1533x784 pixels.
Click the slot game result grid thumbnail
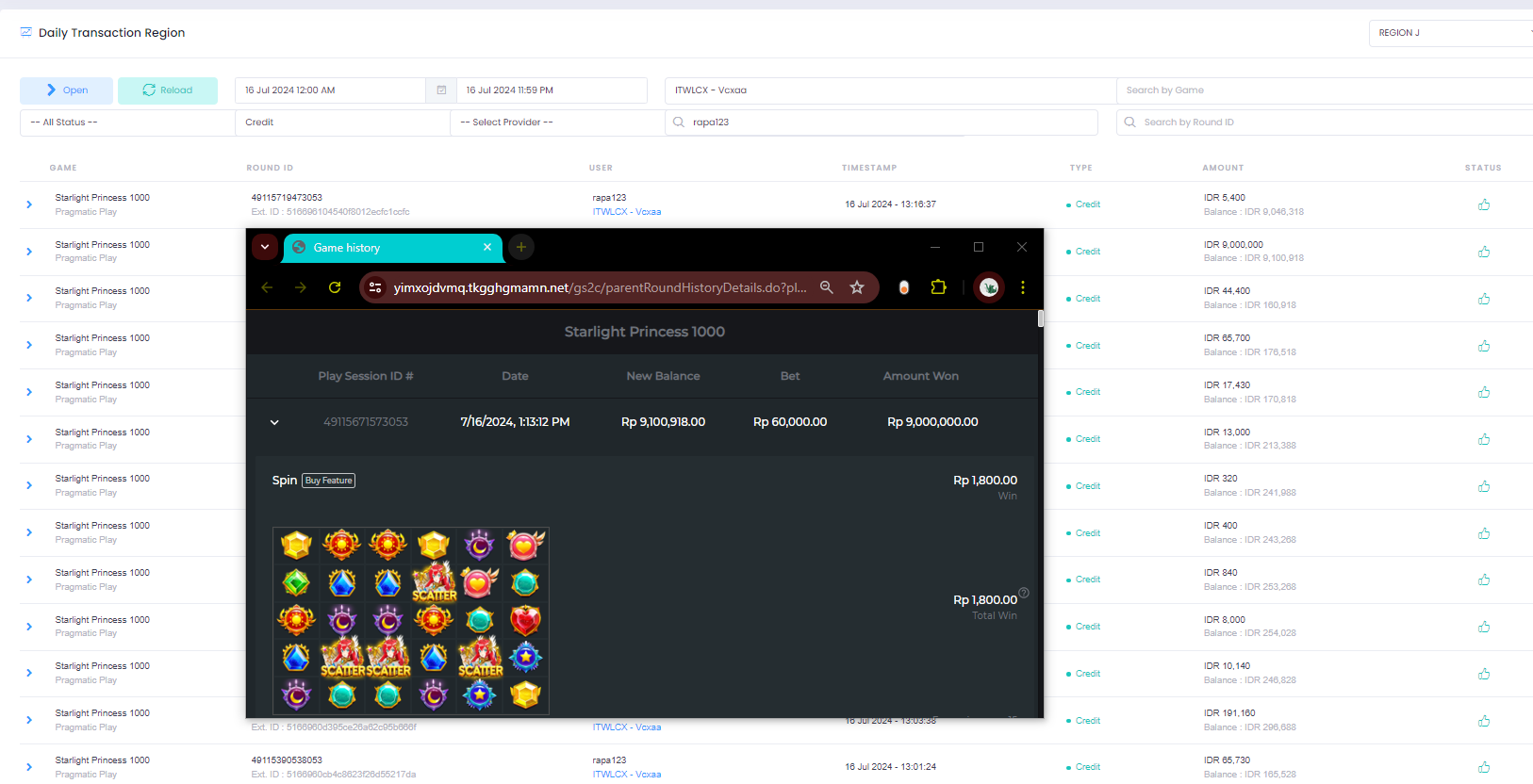pyautogui.click(x=411, y=620)
